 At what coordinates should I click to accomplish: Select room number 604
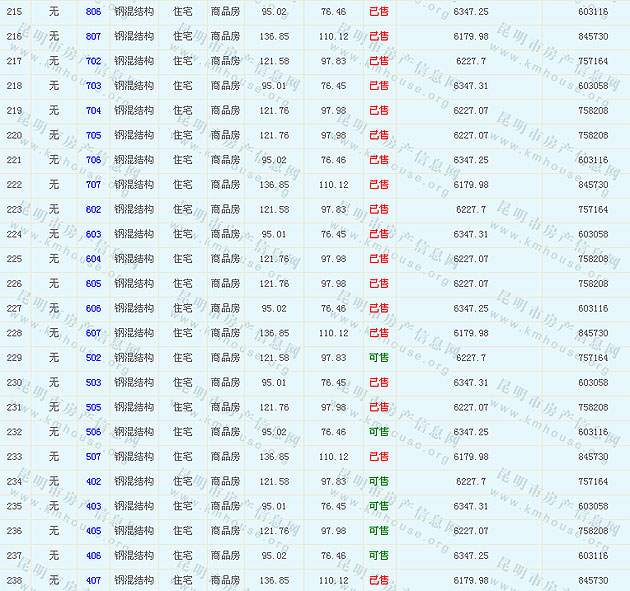tap(93, 259)
